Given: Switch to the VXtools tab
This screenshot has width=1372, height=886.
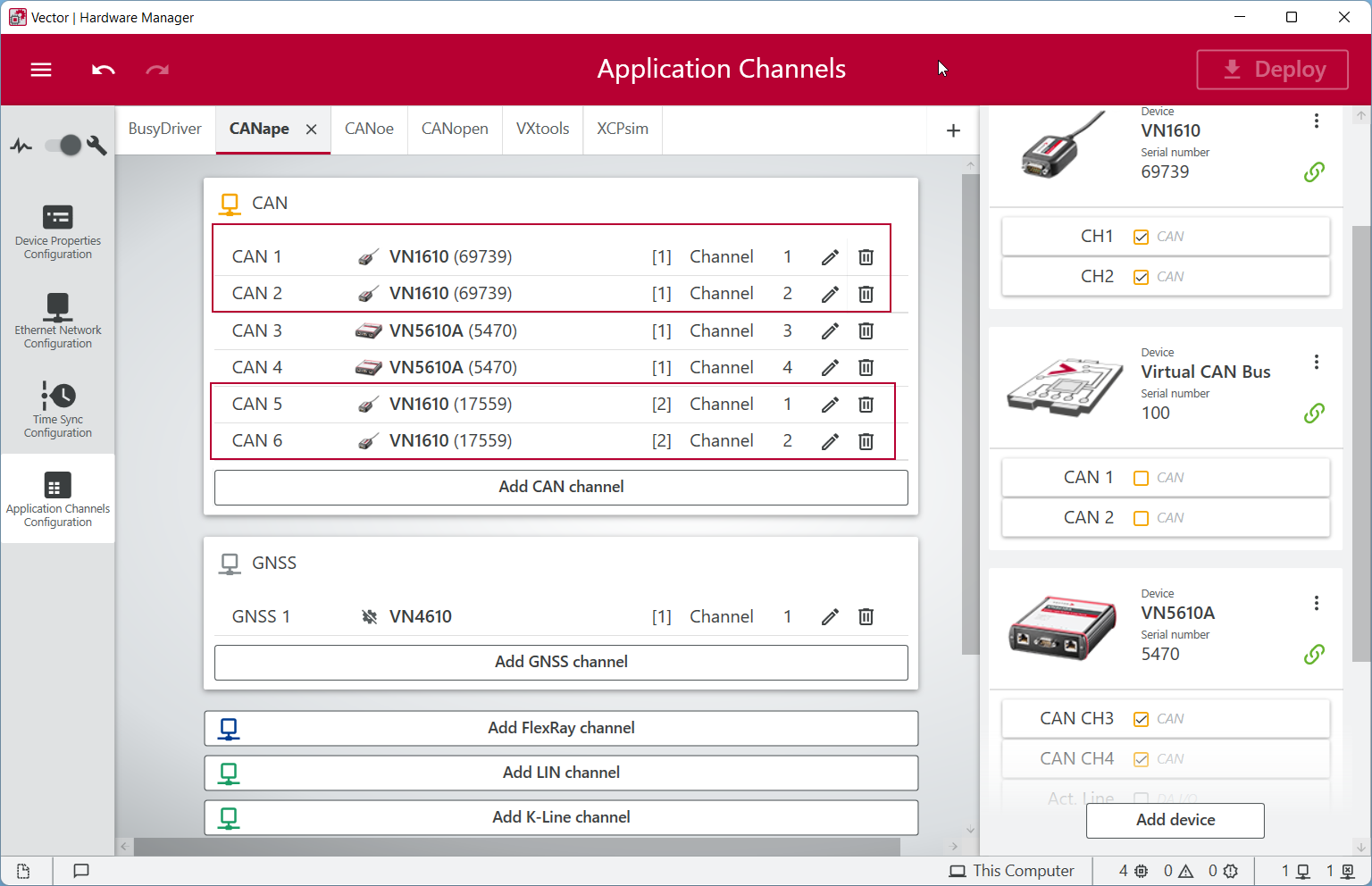Looking at the screenshot, I should click(x=542, y=130).
